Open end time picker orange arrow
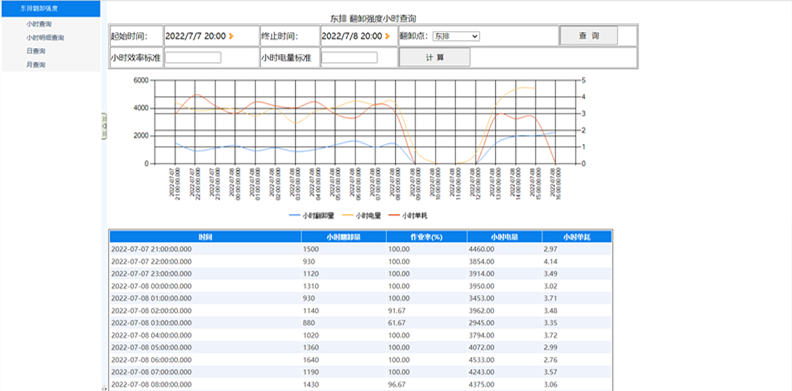The height and width of the screenshot is (391, 792). (x=387, y=36)
